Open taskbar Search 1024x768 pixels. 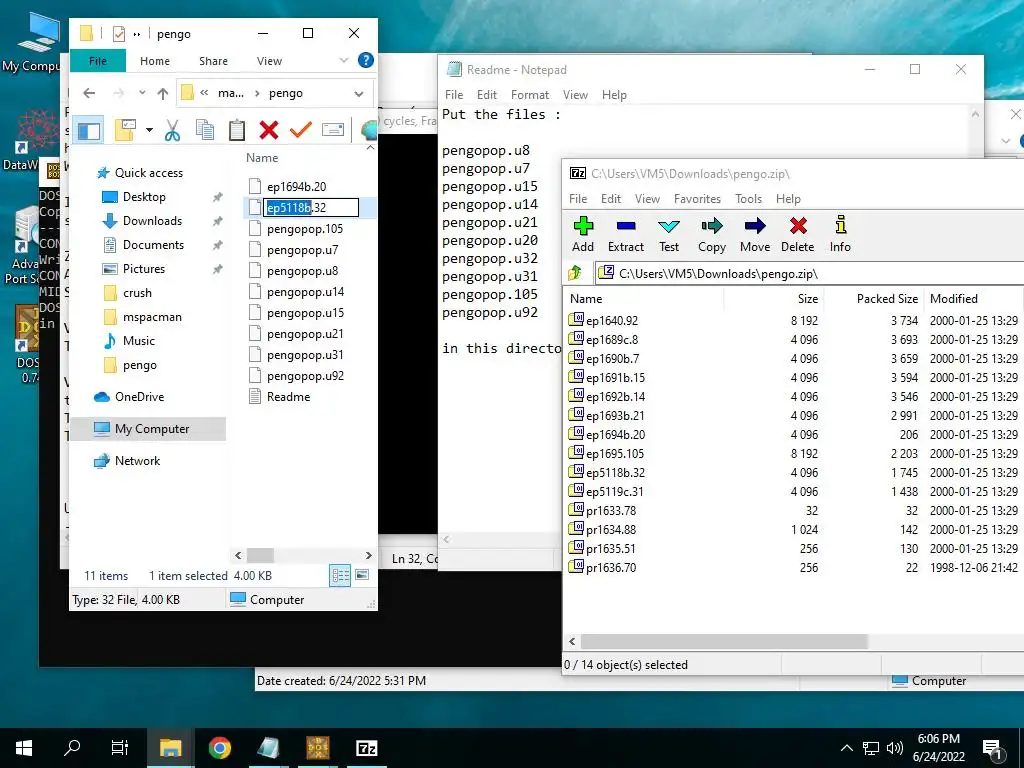72,748
